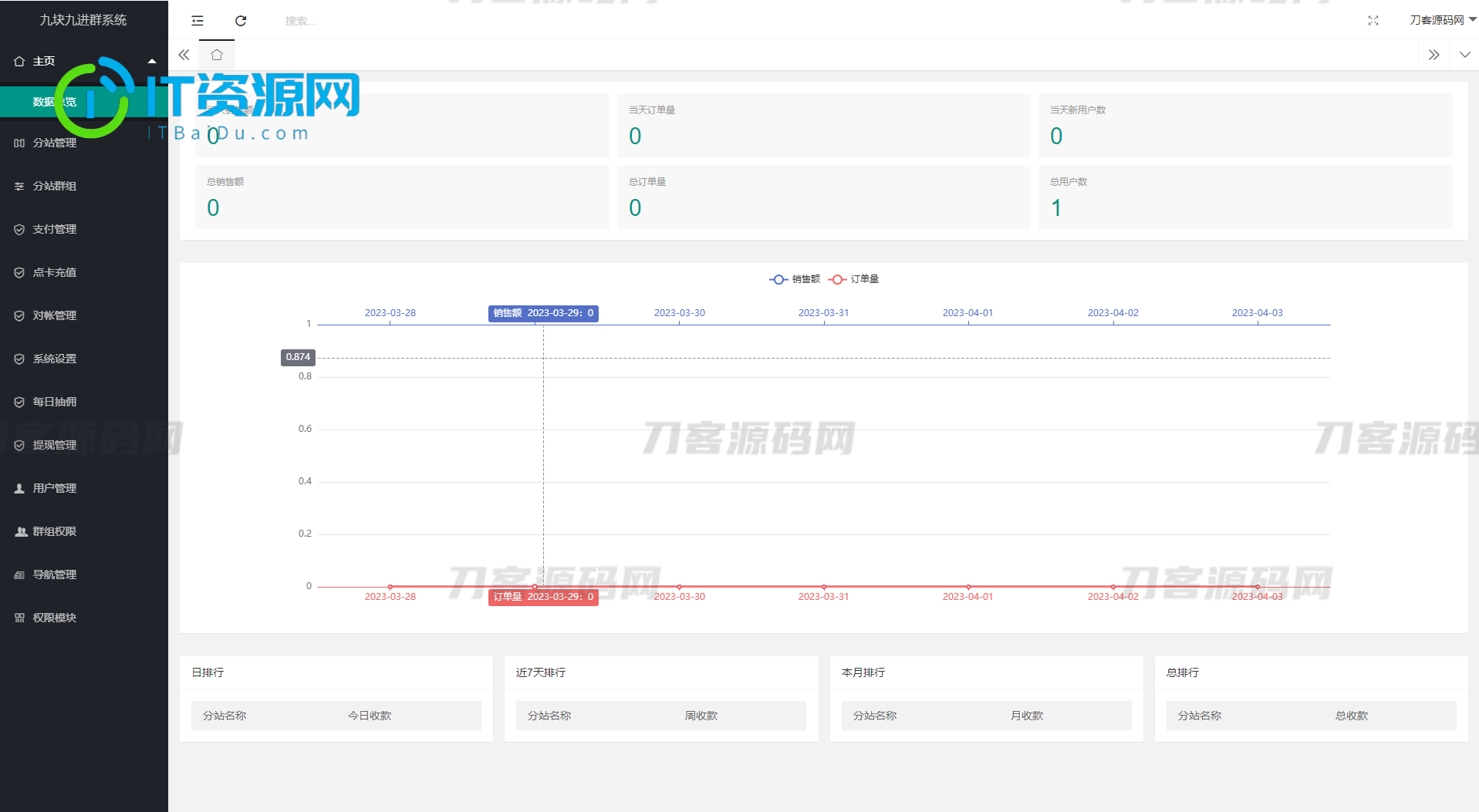Image resolution: width=1479 pixels, height=812 pixels.
Task: Click the shield icon beside 提现管理
Action: [x=19, y=445]
